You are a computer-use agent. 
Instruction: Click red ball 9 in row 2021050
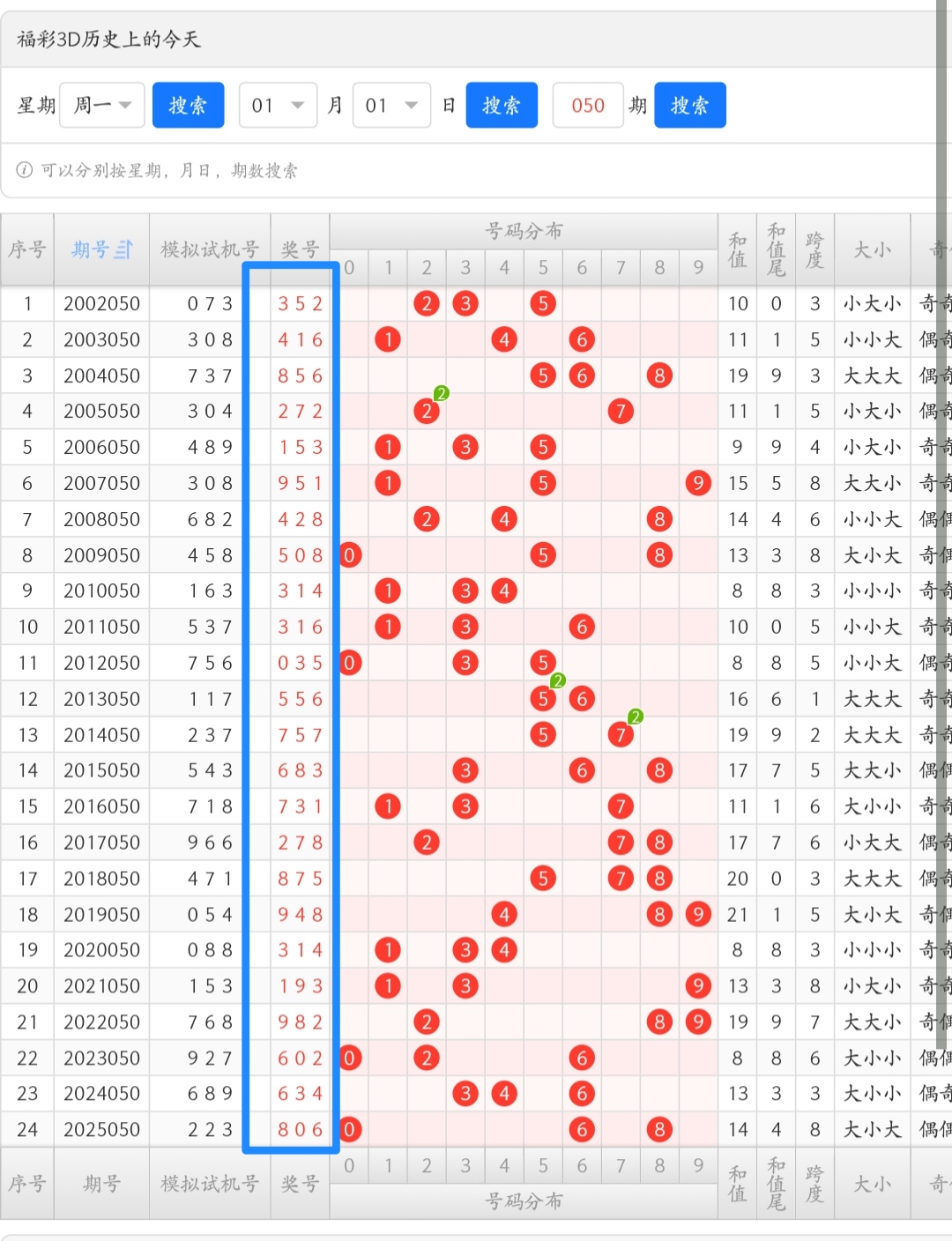pyautogui.click(x=698, y=985)
